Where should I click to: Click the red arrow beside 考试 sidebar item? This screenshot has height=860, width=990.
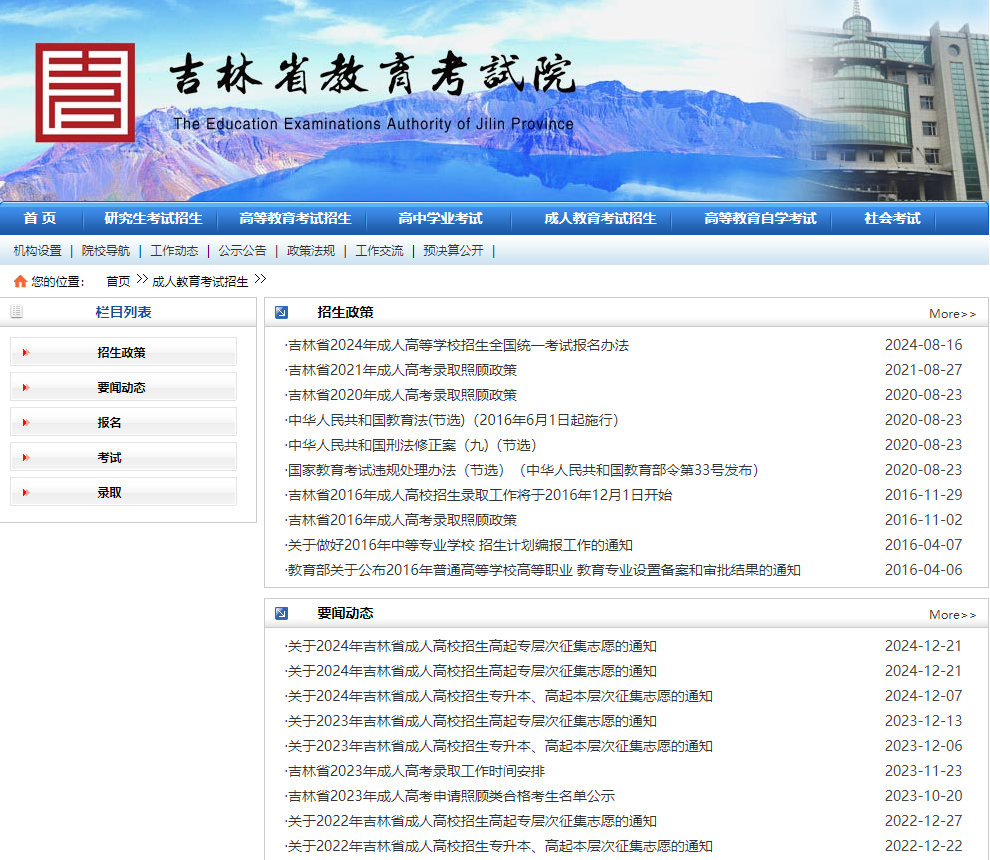coord(27,456)
